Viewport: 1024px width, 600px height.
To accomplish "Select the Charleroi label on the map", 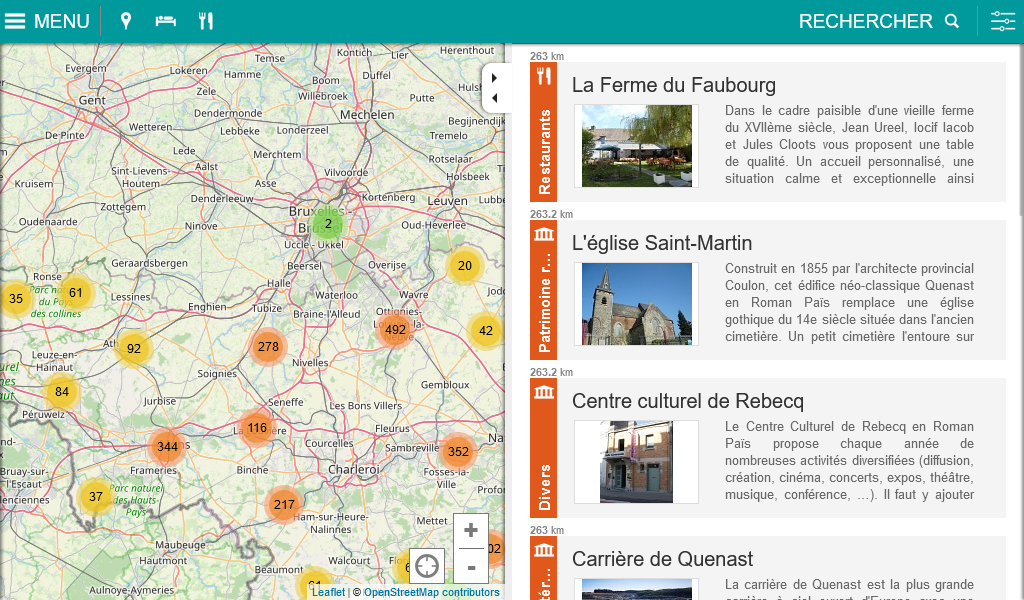I will 353,469.
